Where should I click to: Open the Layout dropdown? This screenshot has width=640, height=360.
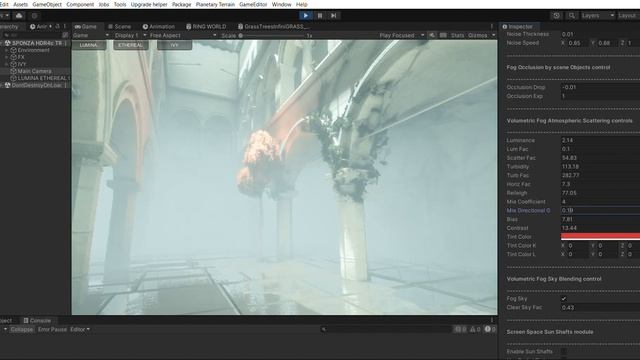pos(628,16)
